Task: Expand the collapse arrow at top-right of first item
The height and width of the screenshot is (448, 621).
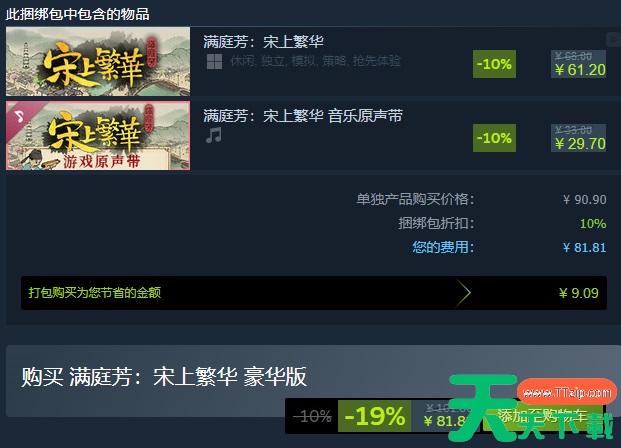Action: (x=613, y=39)
